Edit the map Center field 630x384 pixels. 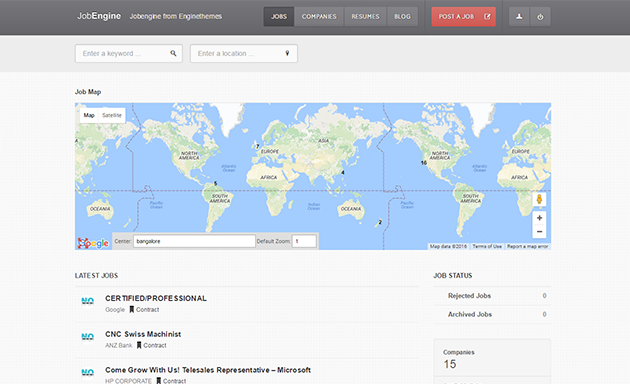(x=194, y=241)
